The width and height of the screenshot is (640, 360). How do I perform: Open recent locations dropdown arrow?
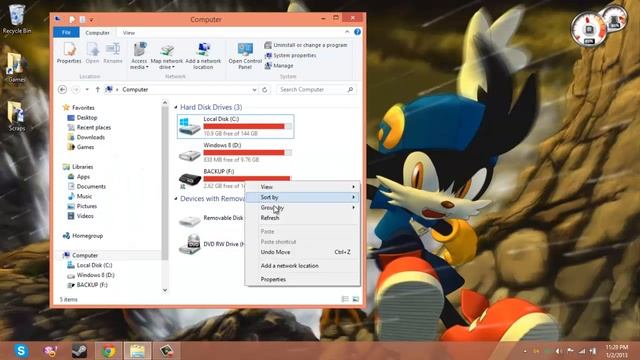[87, 89]
